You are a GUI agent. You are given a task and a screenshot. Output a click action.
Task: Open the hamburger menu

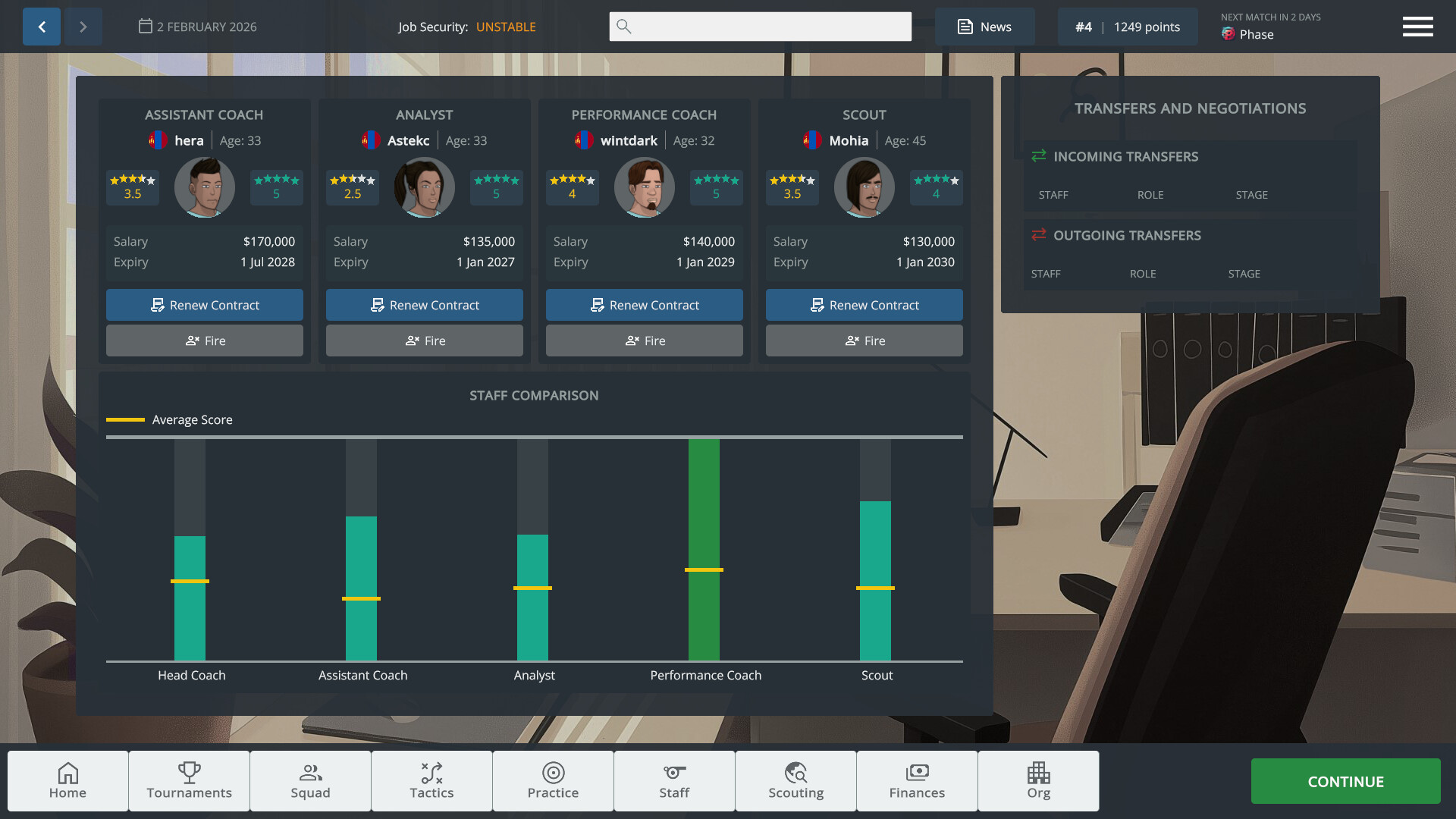coord(1417,26)
